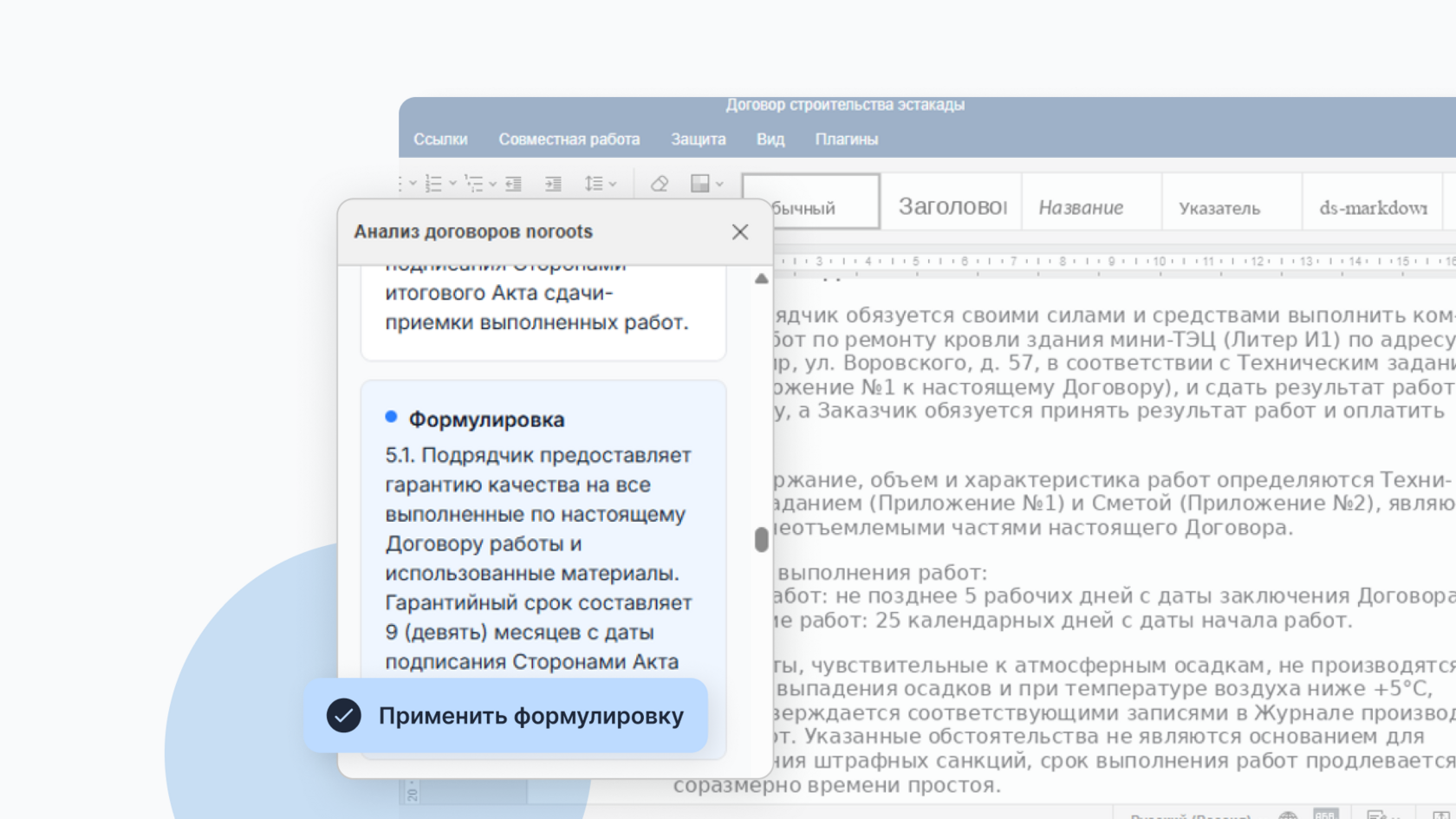Open the Плагины tab
The width and height of the screenshot is (1456, 819).
click(846, 140)
